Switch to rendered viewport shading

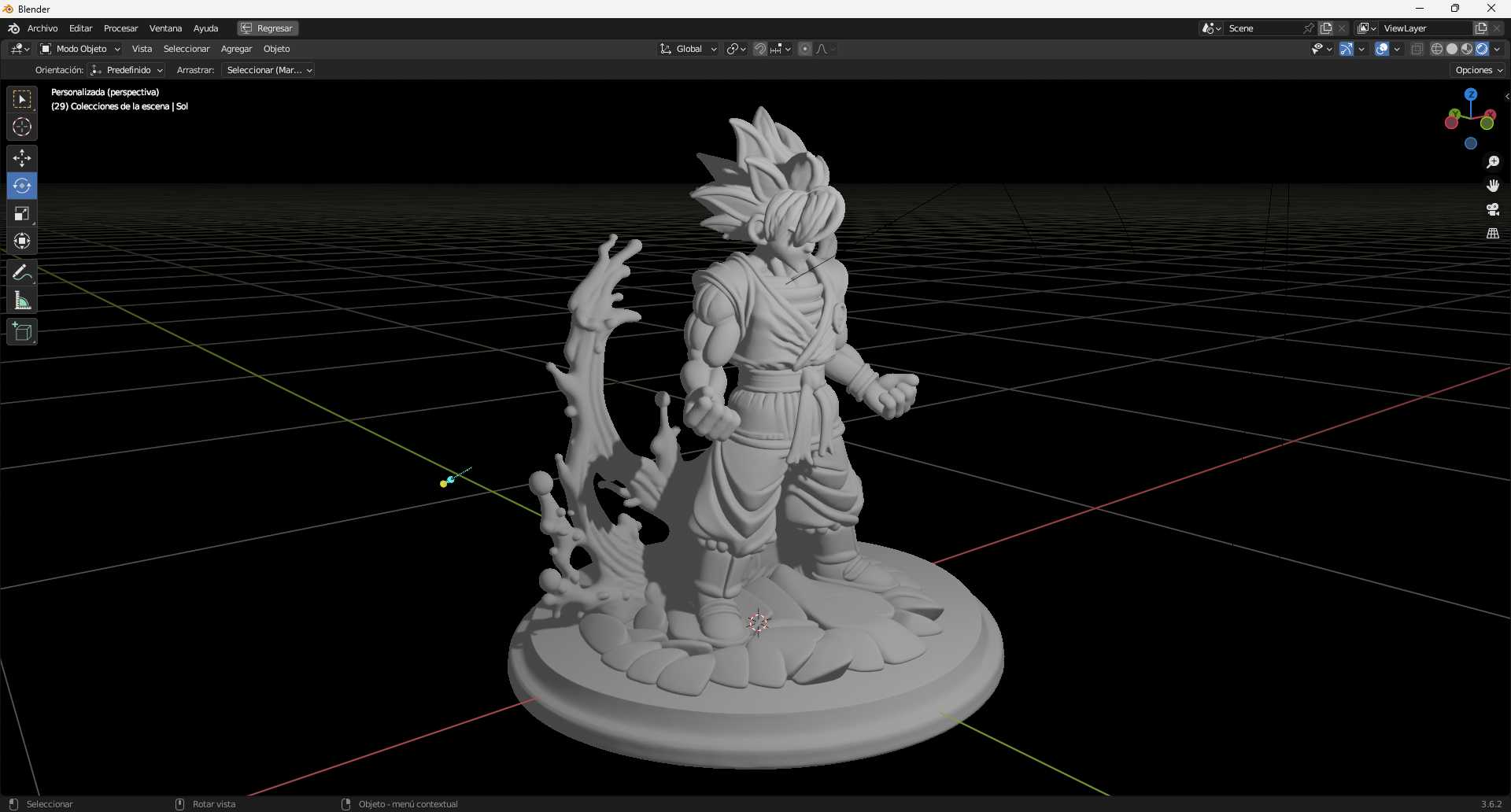coord(1483,48)
